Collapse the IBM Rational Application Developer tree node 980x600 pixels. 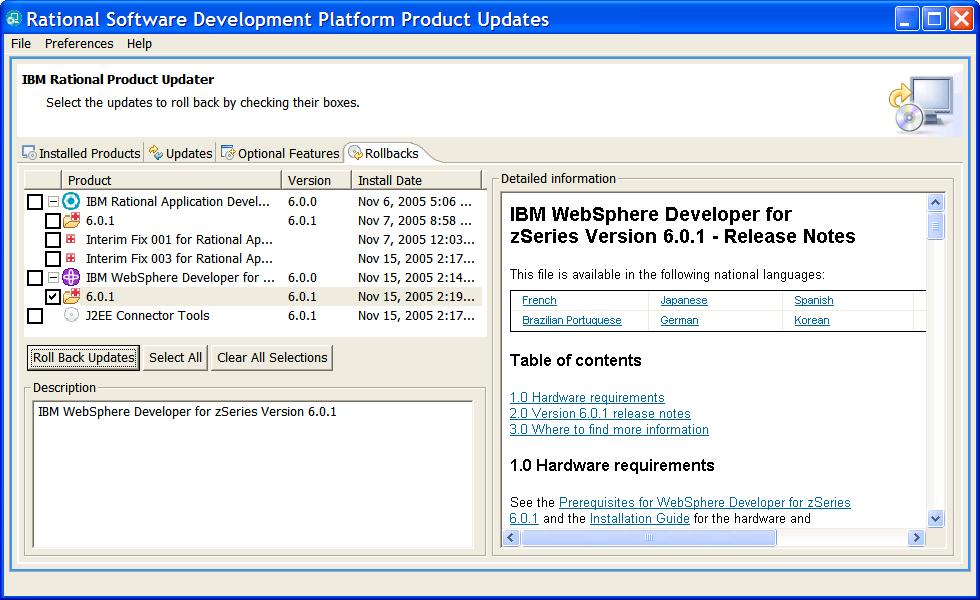53,202
